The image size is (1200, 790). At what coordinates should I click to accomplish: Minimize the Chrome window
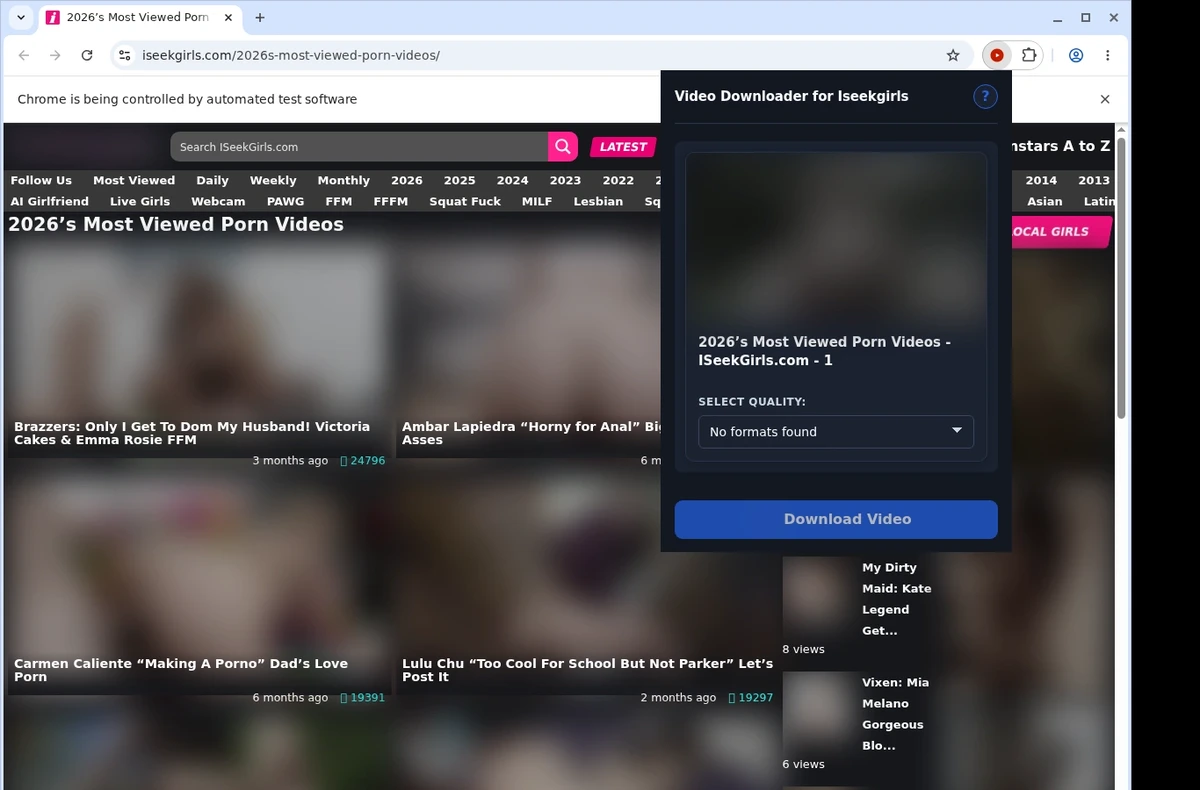1058,18
